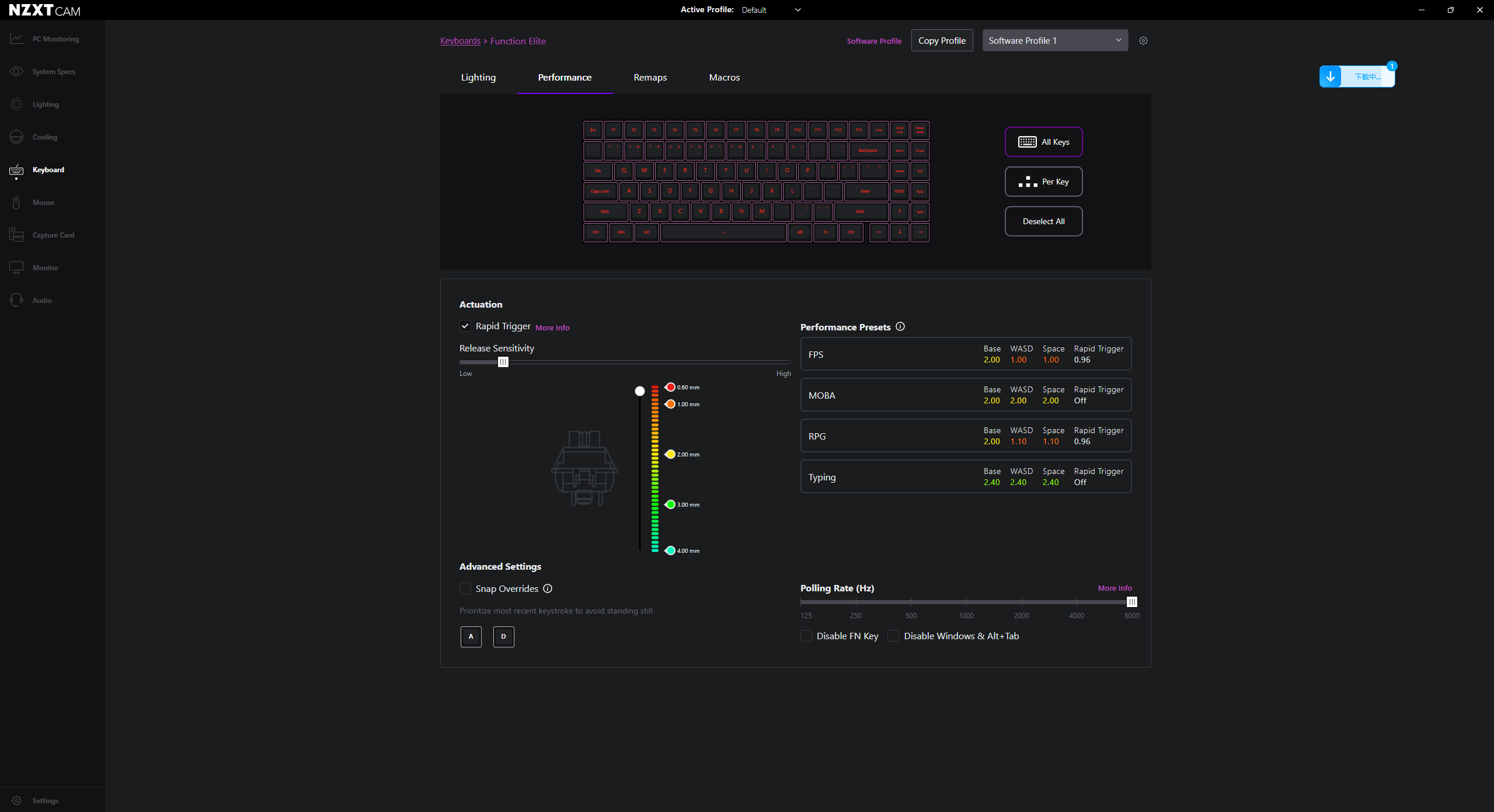
Task: Open Polling Rate More Info link
Action: click(1115, 588)
